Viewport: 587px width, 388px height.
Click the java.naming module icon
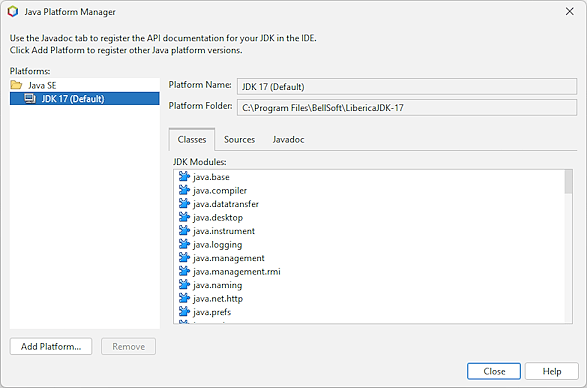tap(184, 285)
